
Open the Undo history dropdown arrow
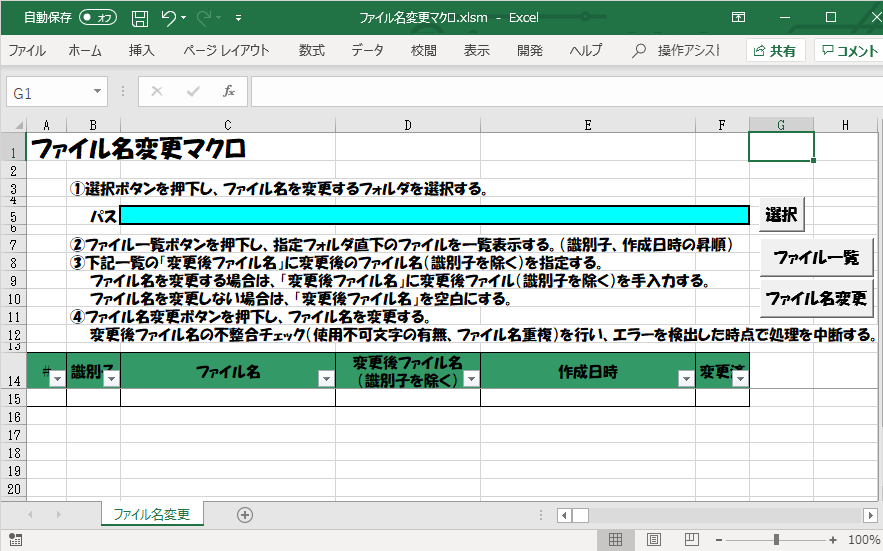(184, 18)
